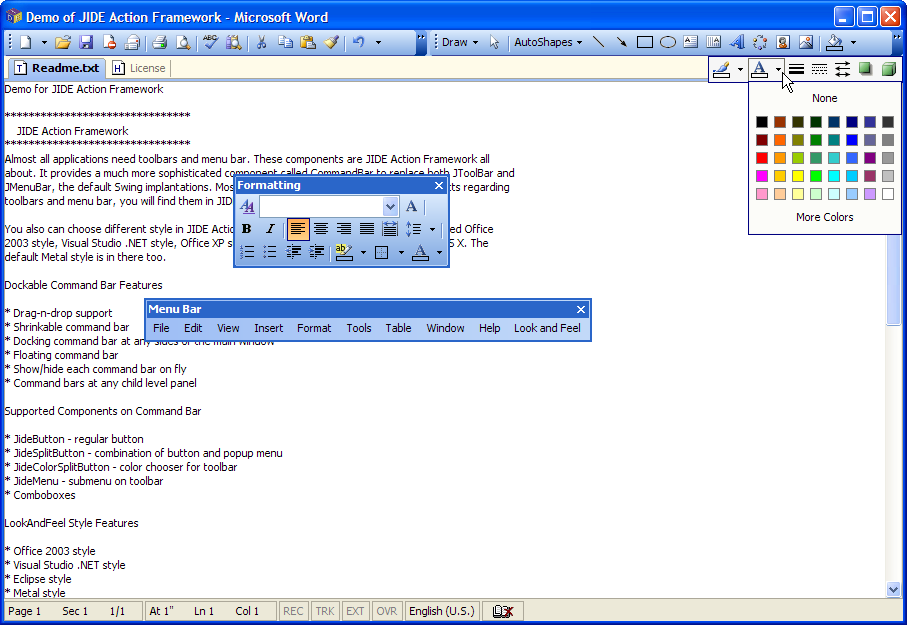This screenshot has height=625, width=907.
Task: Pick the black color swatch
Action: click(762, 122)
